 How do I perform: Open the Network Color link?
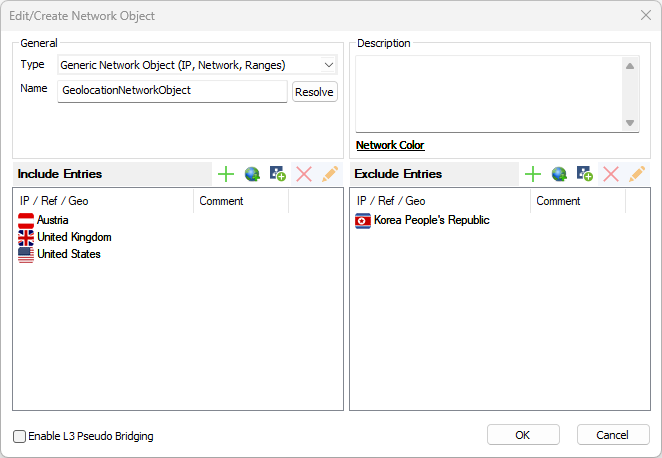tap(390, 145)
